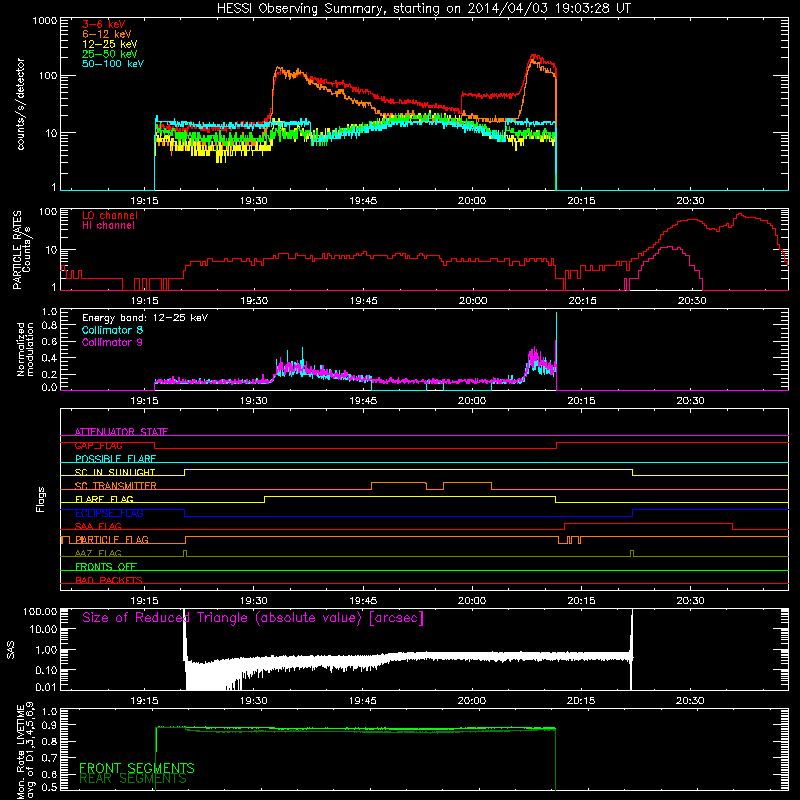Viewport: 800px width, 800px height.
Task: Click the 19:45 tick in modulation panel
Action: 363,401
